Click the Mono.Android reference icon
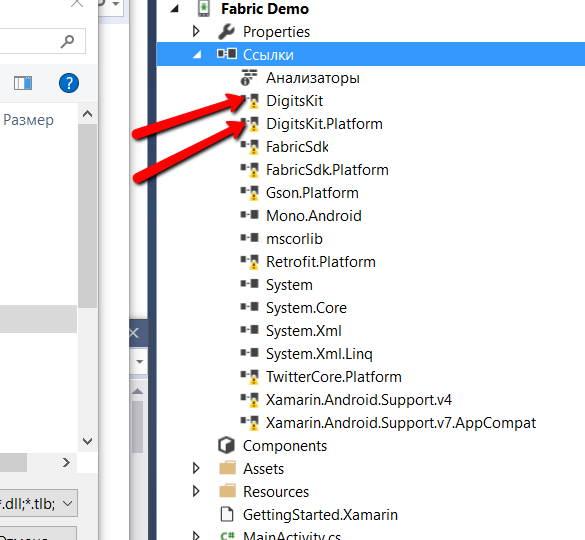Screen dimensions: 585x540 [x=250, y=215]
